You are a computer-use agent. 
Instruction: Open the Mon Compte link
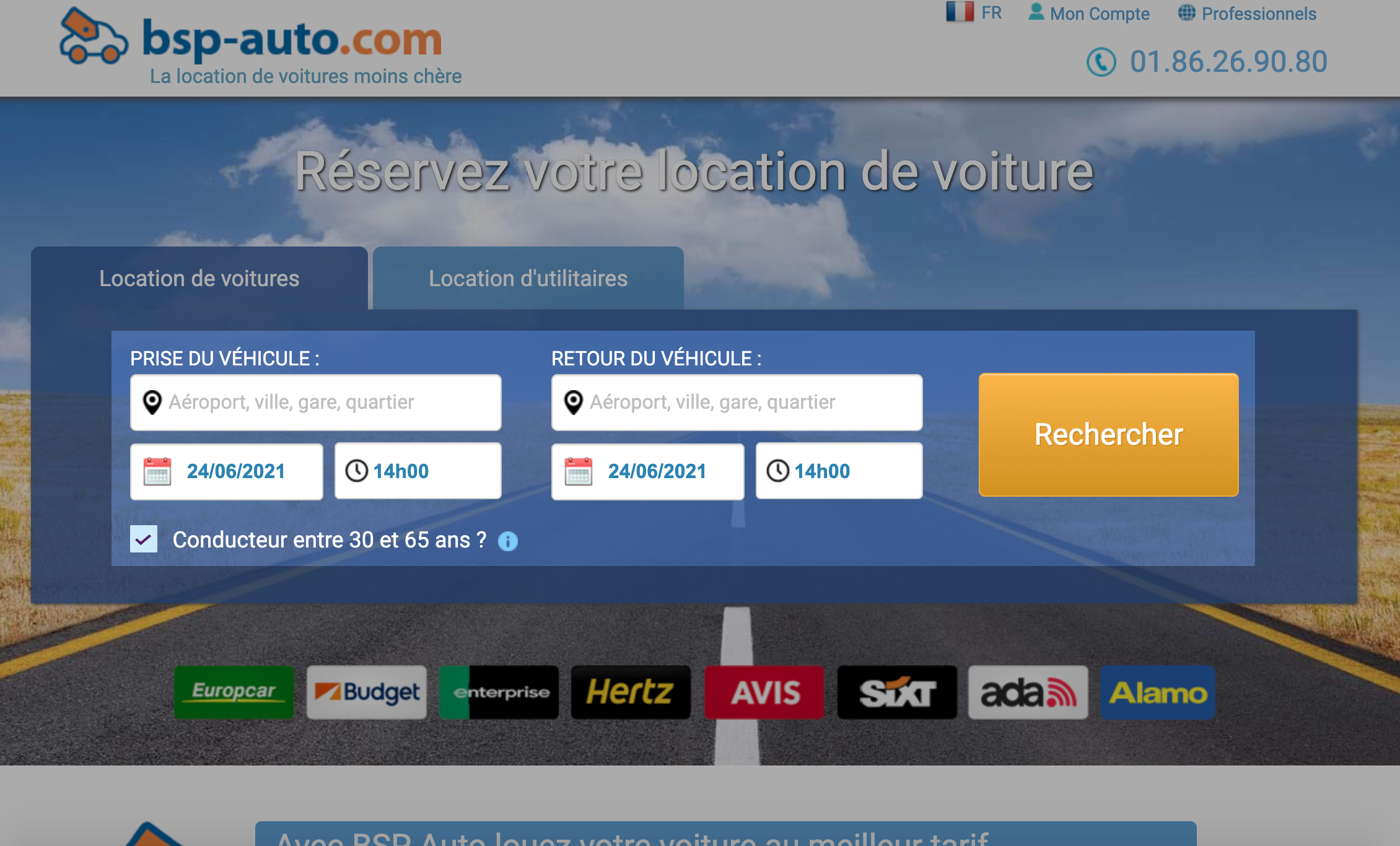1099,14
